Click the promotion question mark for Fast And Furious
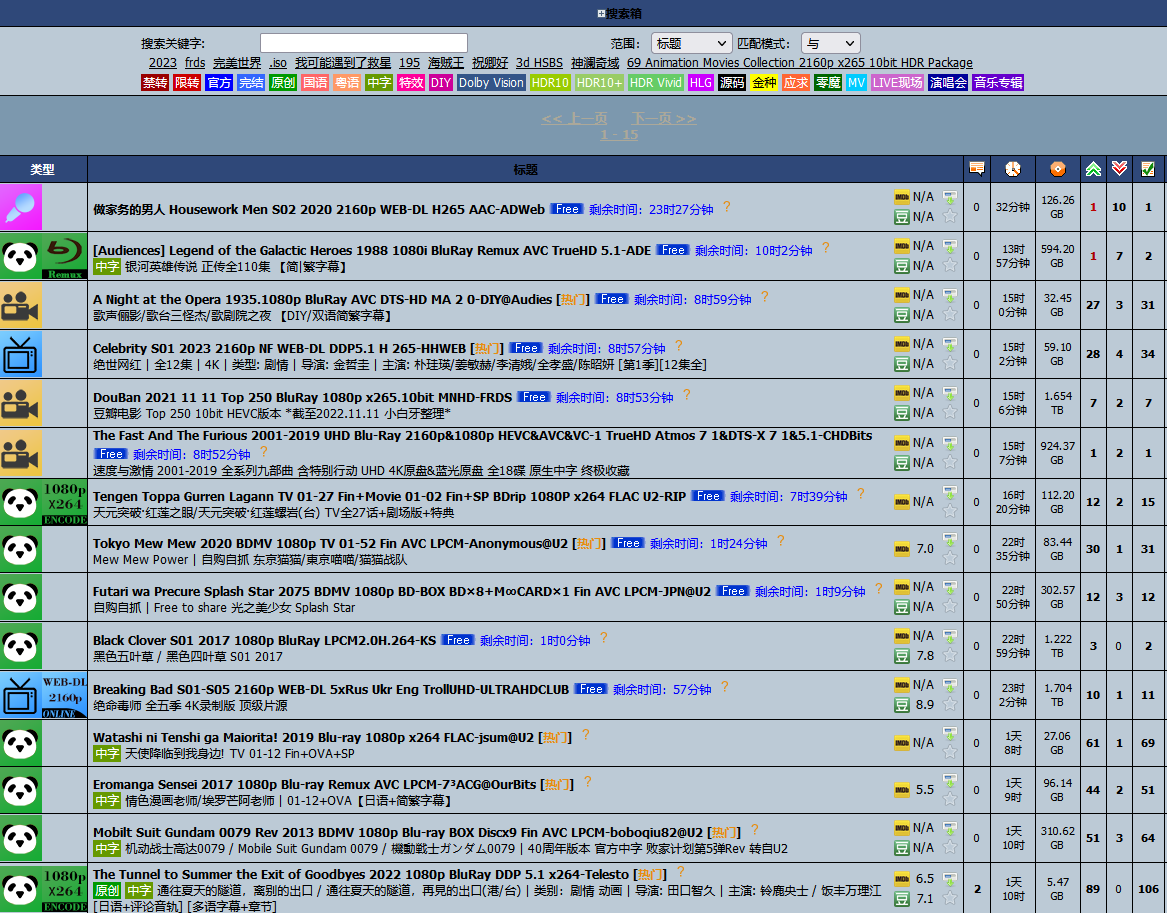The height and width of the screenshot is (913, 1167). click(x=263, y=452)
